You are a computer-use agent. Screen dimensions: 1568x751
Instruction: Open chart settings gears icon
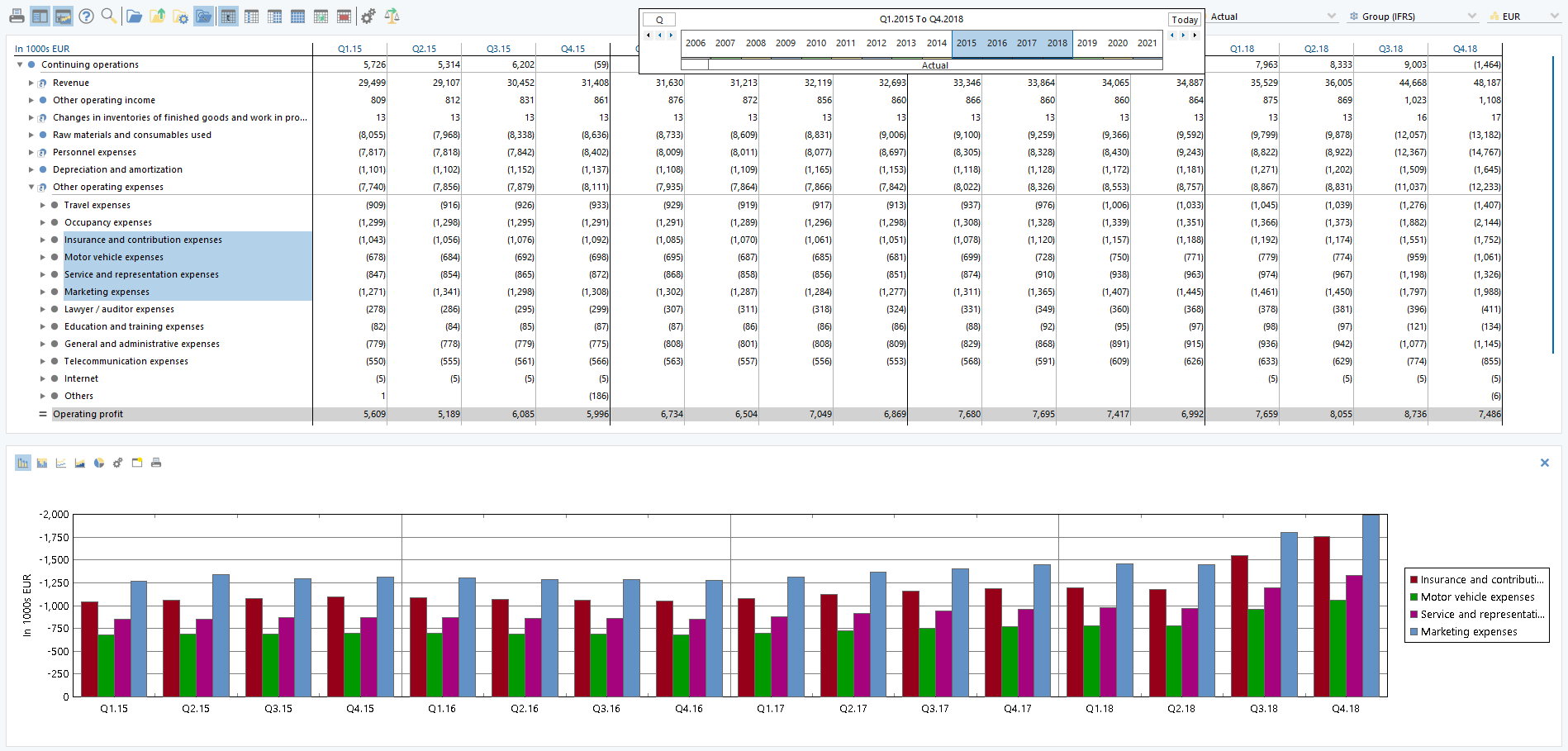pyautogui.click(x=118, y=463)
